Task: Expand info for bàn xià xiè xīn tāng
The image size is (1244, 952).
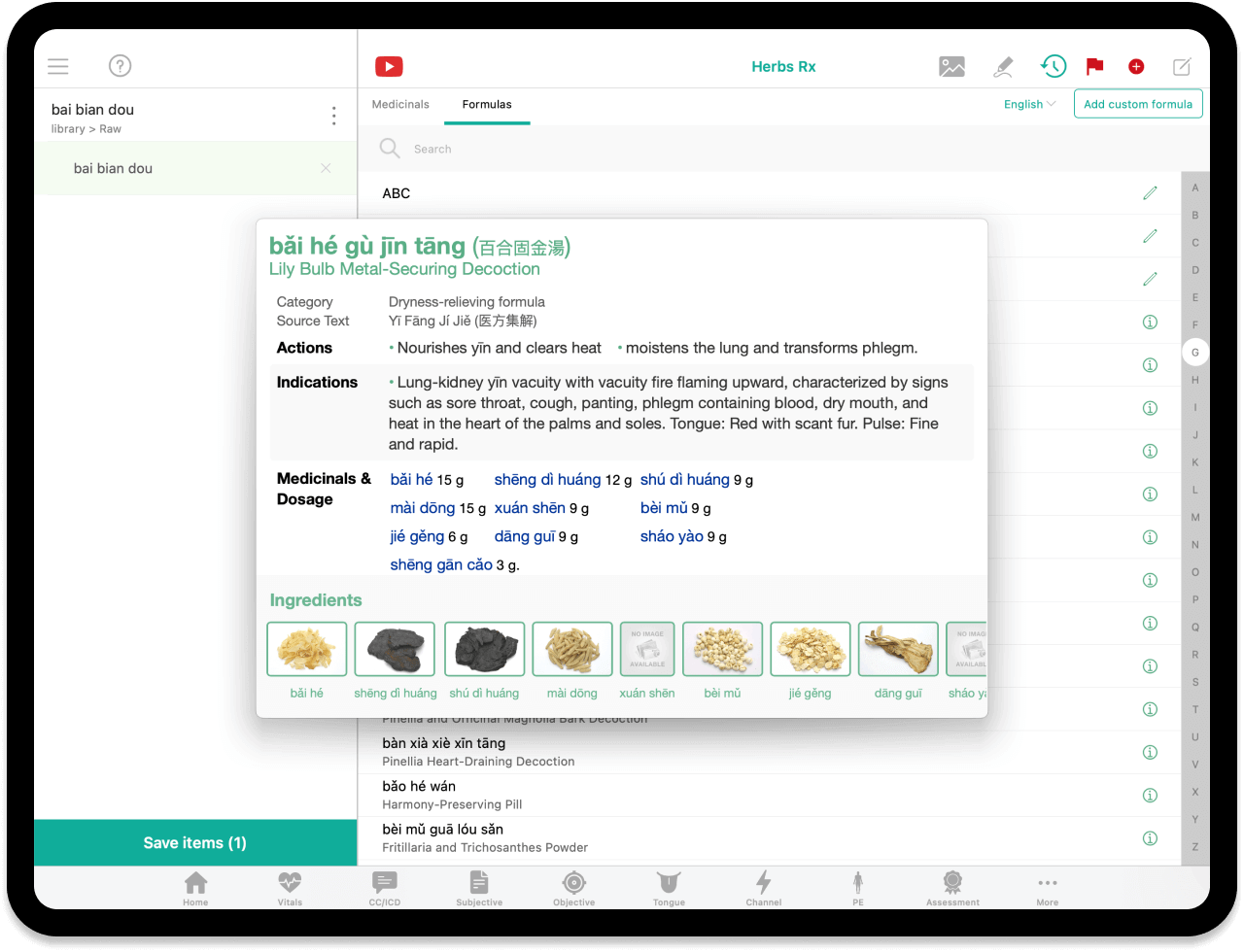Action: click(1150, 752)
